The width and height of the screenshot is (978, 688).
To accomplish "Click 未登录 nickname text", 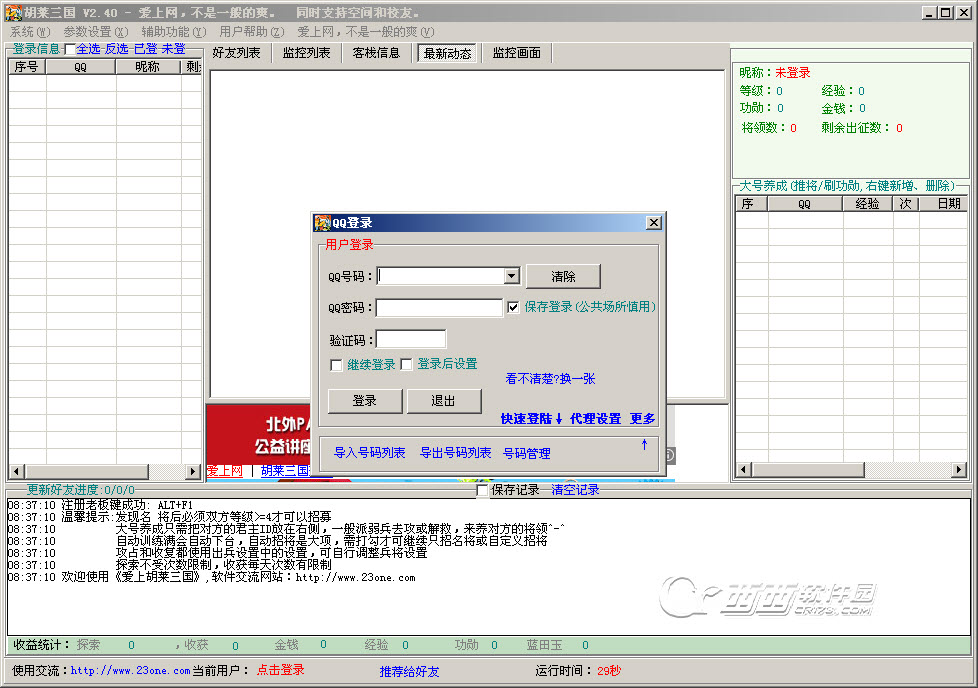I will (792, 73).
